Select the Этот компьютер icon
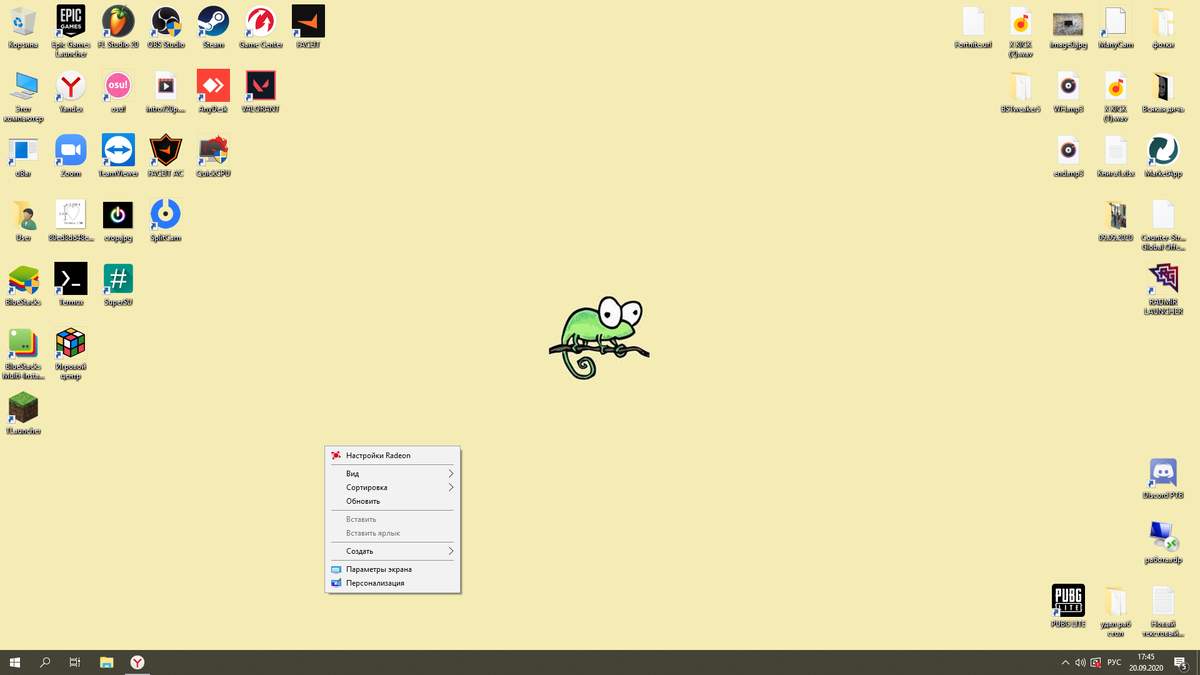 coord(23,96)
